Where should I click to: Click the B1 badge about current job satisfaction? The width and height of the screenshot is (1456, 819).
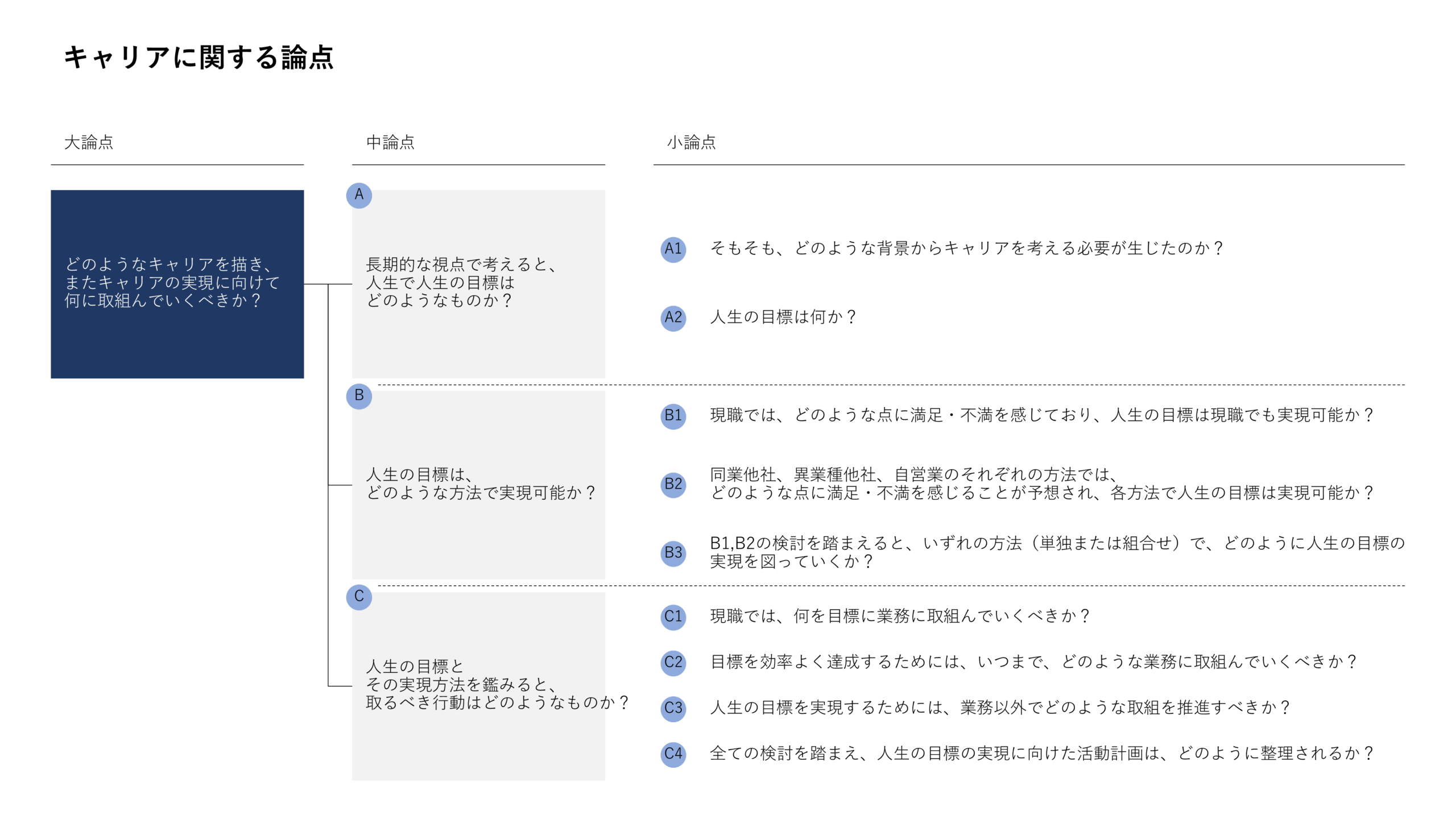(673, 416)
